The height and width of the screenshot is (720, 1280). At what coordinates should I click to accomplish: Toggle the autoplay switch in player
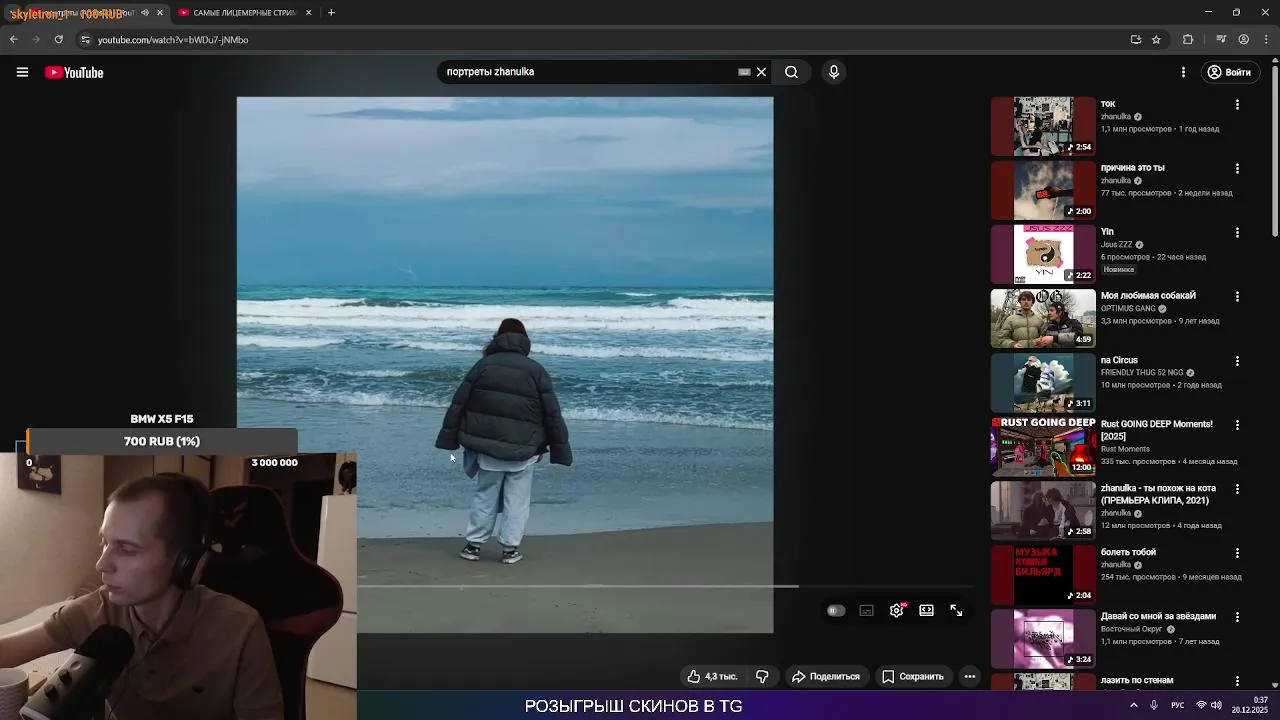click(x=836, y=610)
